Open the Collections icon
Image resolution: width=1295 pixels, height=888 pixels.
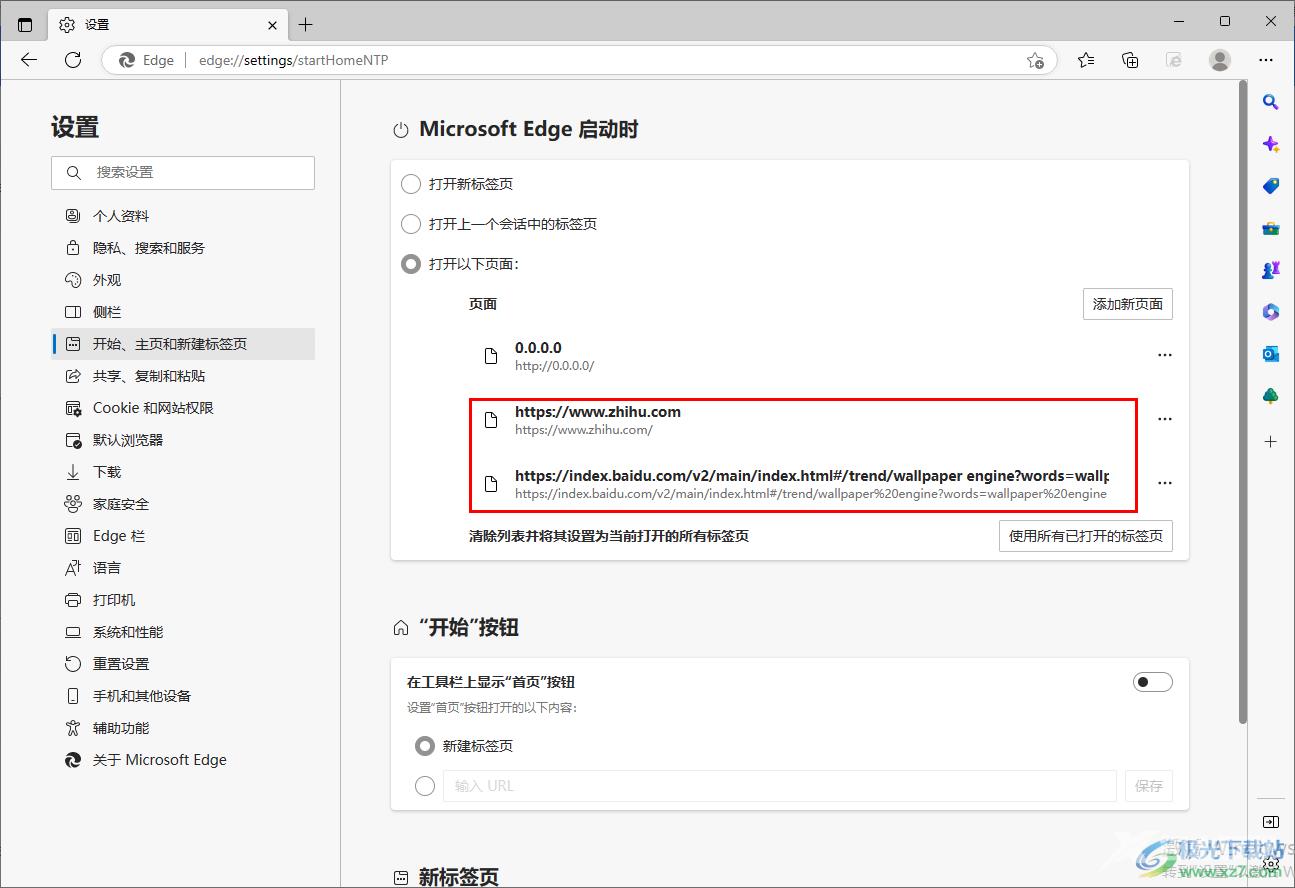tap(1130, 60)
